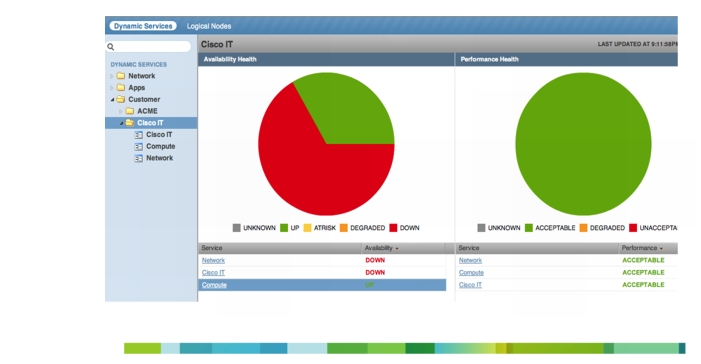The height and width of the screenshot is (364, 701).
Task: Open the Logical Nodes tab
Action: coord(209,26)
